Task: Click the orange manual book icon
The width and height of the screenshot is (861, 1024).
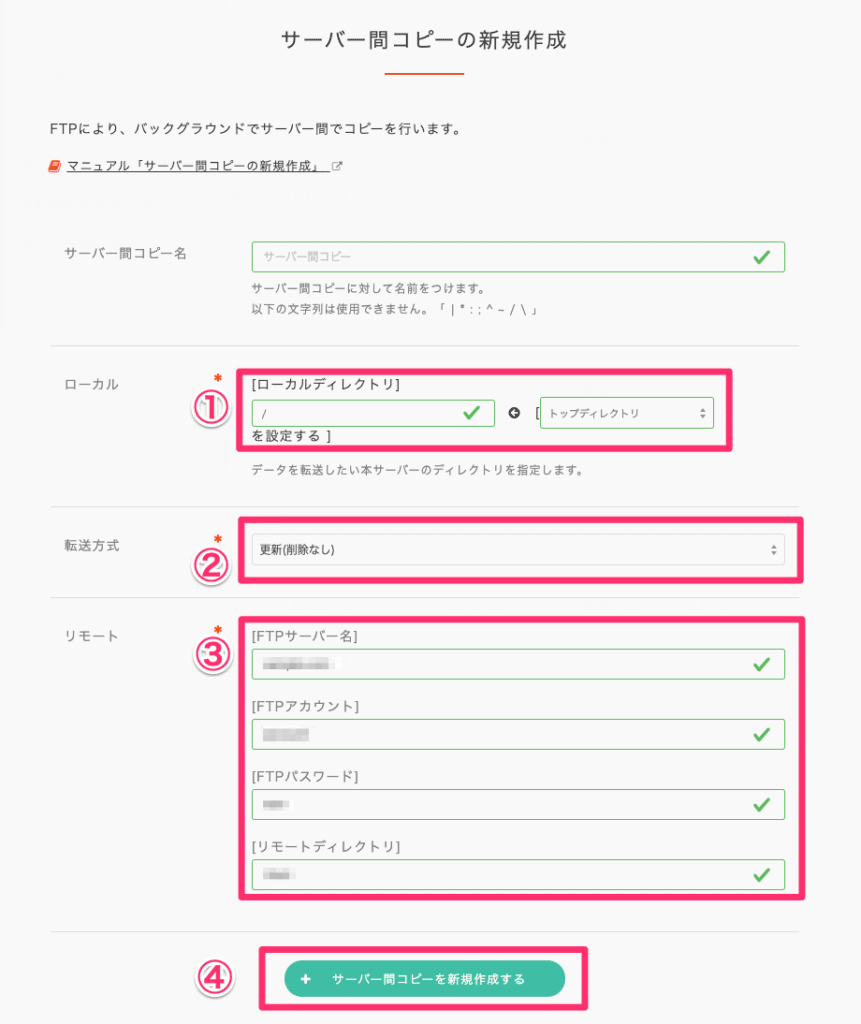Action: 55,167
